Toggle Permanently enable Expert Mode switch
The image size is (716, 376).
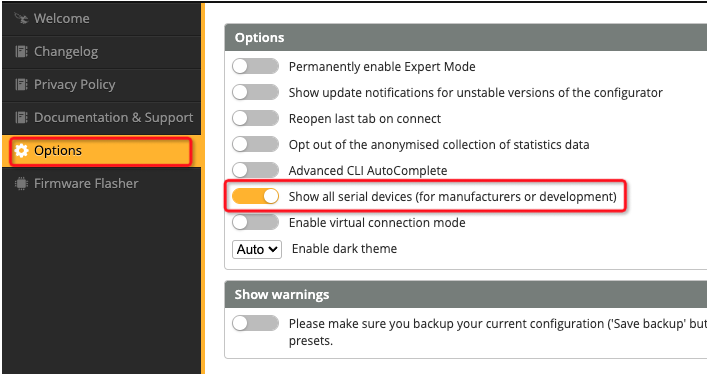(255, 66)
